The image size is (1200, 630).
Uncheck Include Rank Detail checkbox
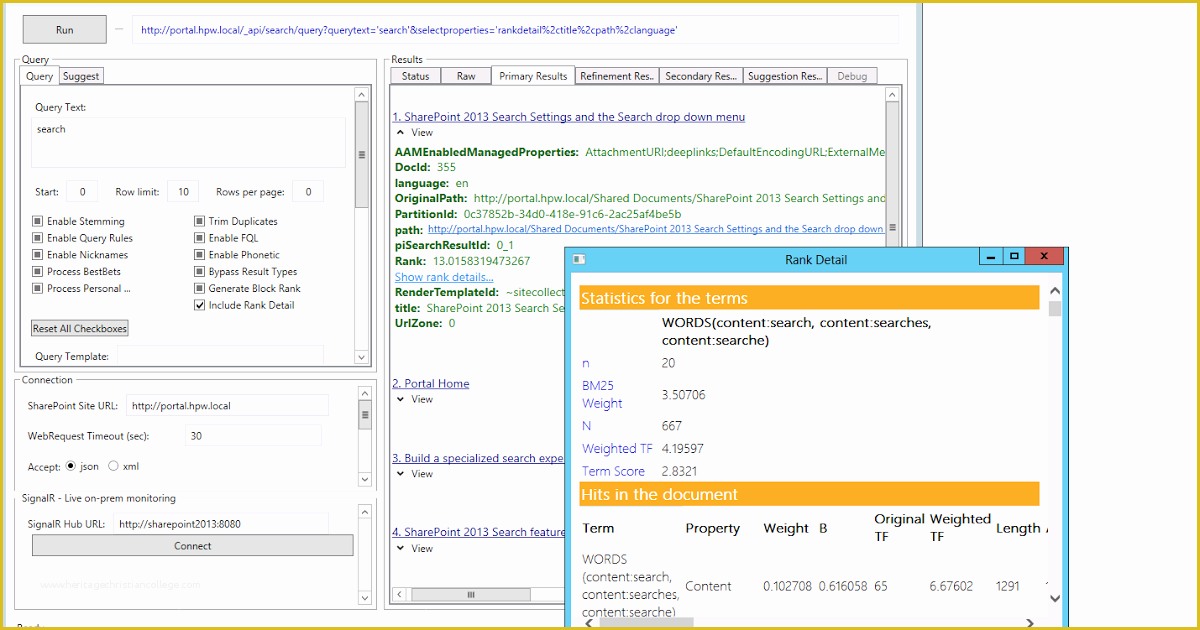coord(200,305)
